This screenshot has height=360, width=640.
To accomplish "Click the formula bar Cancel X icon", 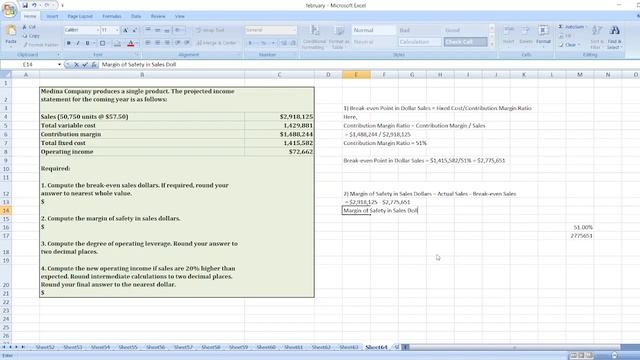I will coord(76,64).
